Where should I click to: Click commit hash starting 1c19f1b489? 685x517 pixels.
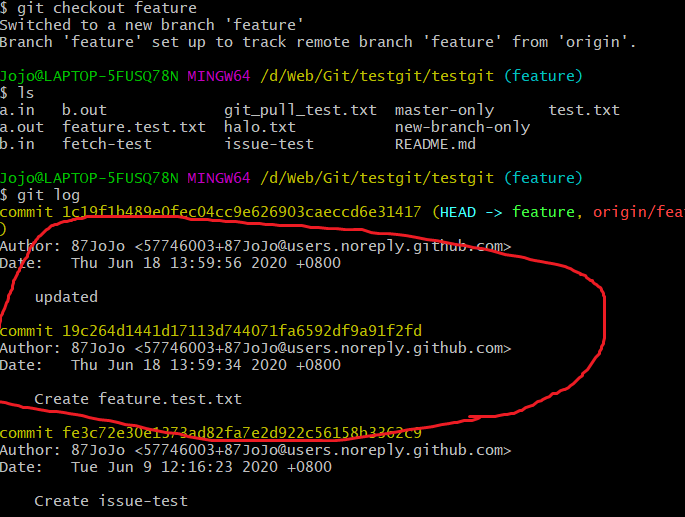241,212
